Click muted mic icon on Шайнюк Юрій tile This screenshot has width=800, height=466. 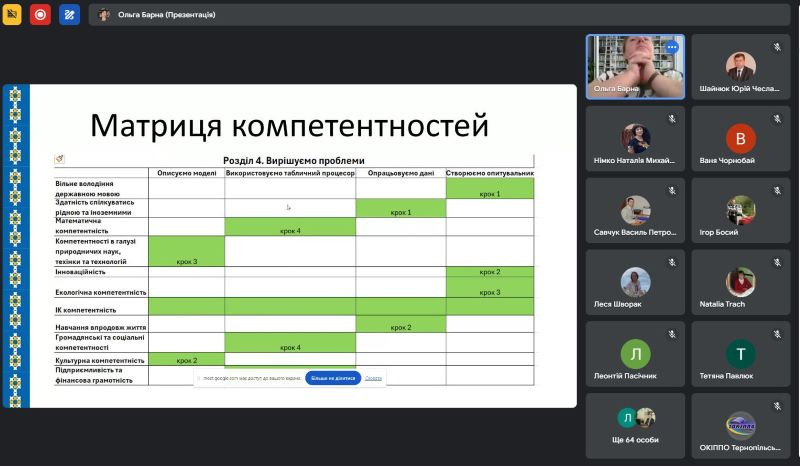click(x=777, y=47)
